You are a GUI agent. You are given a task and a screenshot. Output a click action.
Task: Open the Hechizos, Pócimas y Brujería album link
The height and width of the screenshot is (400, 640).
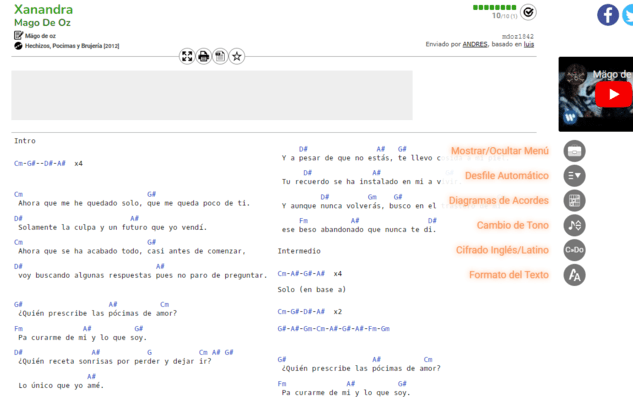(72, 46)
